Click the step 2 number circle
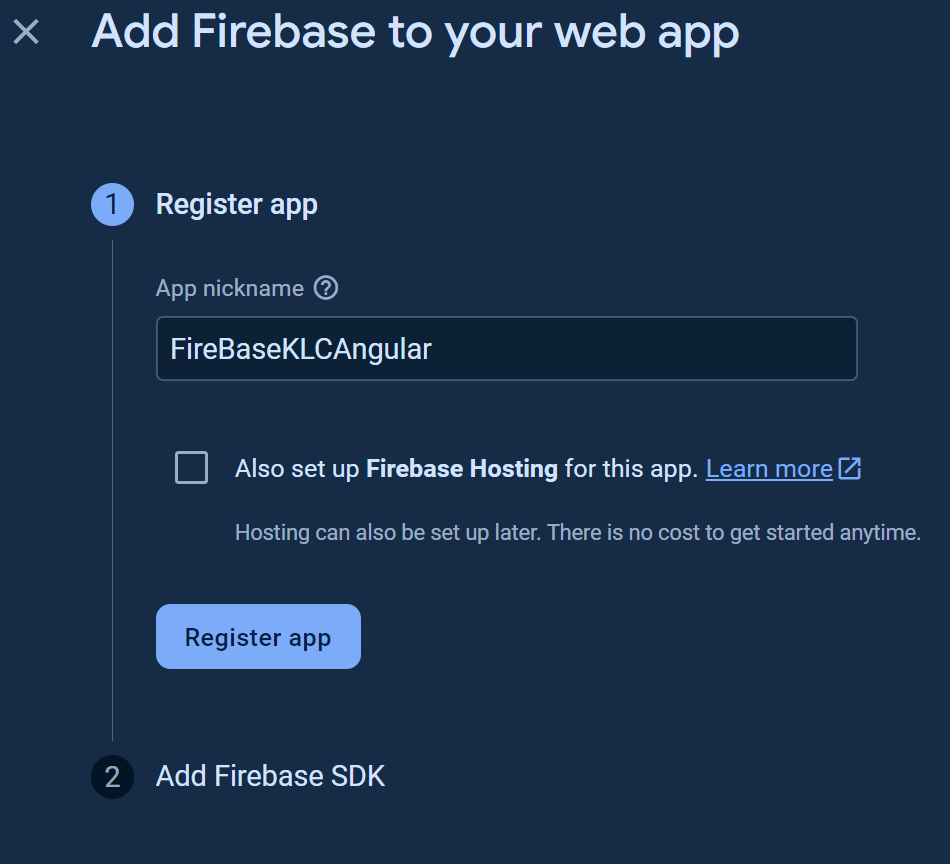This screenshot has width=950, height=864. 112,777
